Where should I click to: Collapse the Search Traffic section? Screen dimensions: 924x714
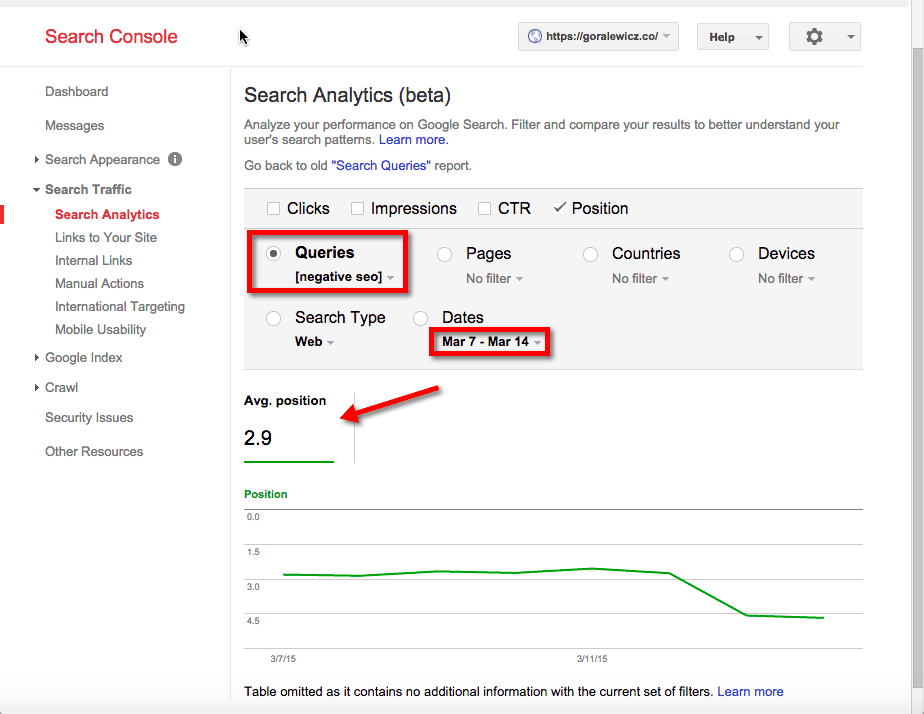(x=37, y=190)
